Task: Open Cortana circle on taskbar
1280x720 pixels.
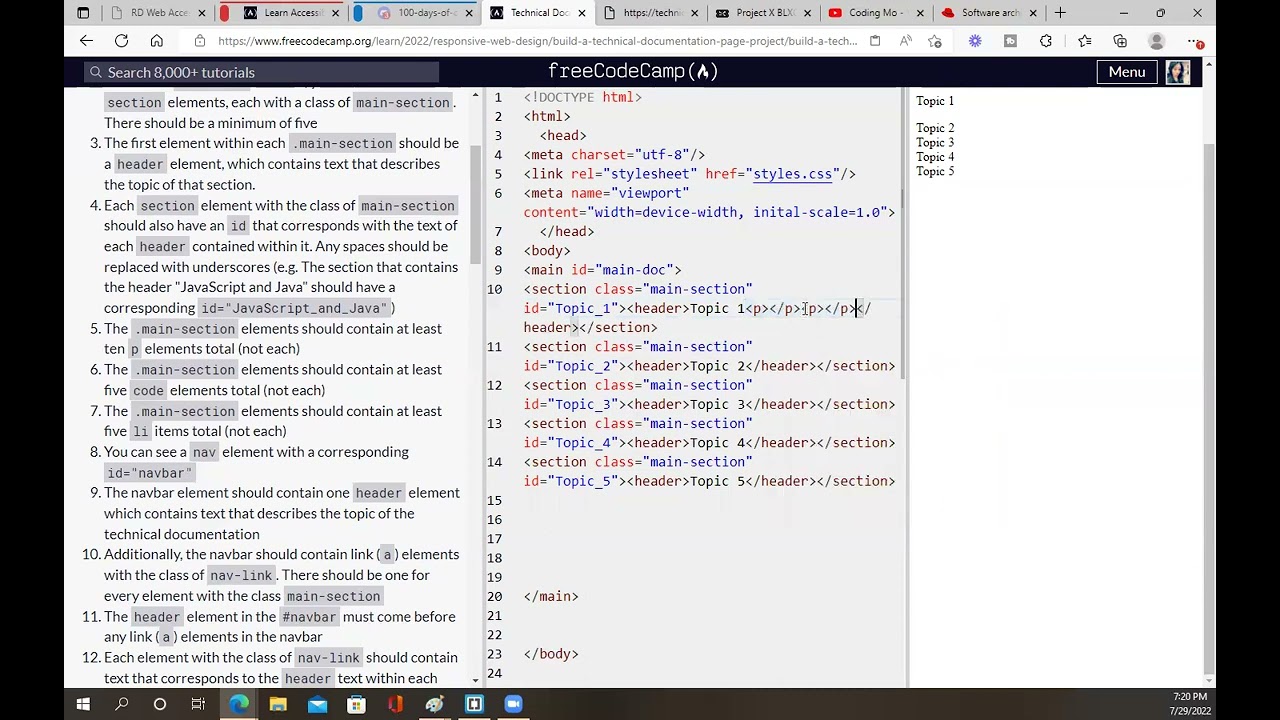Action: (160, 704)
